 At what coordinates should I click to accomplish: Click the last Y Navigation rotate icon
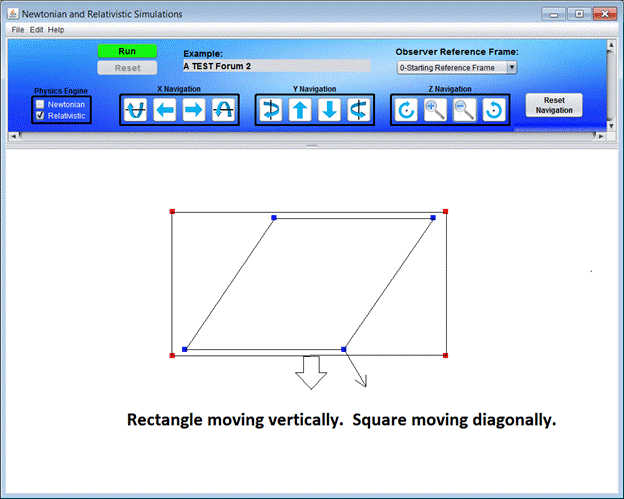pos(358,110)
